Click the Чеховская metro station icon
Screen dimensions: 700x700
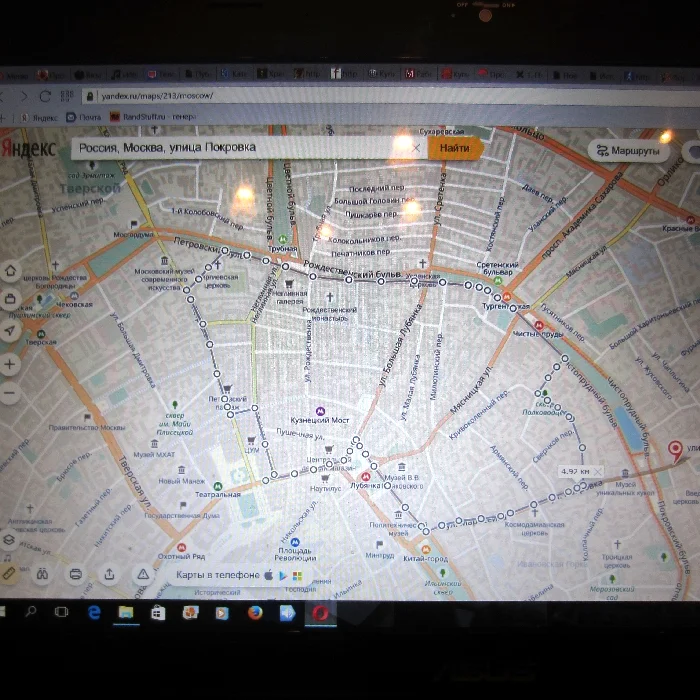point(74,296)
